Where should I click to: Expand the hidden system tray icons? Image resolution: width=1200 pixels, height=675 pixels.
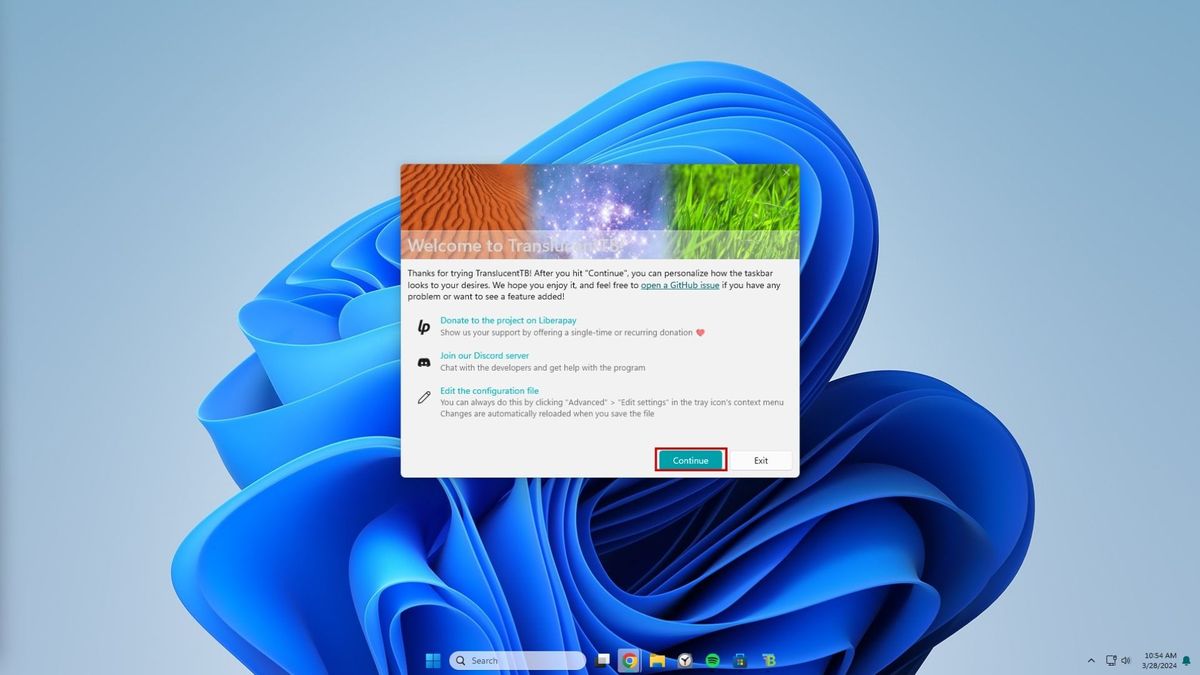coord(1091,660)
